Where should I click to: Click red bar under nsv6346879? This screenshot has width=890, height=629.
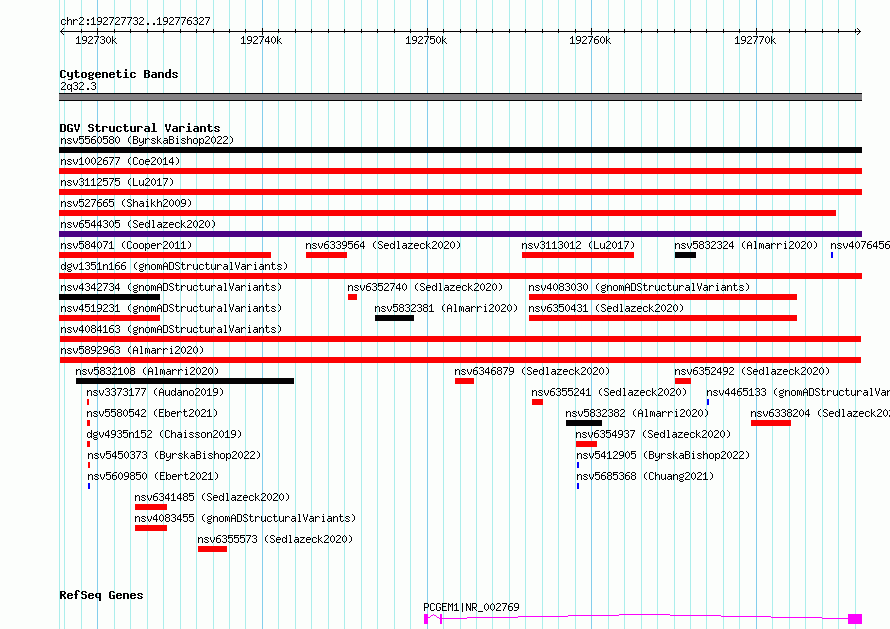click(464, 381)
